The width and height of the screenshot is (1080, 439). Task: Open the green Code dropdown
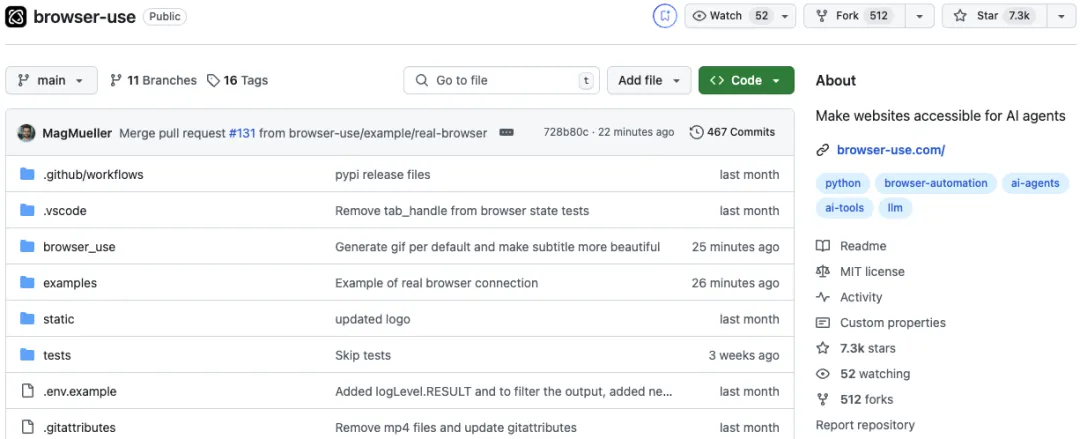click(746, 81)
